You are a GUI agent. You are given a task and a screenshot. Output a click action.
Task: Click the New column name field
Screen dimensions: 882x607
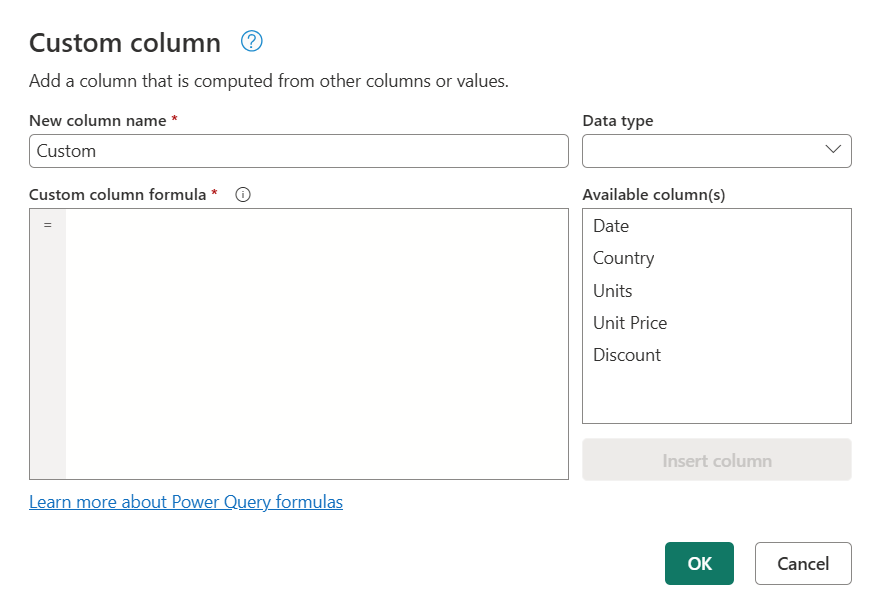tap(297, 150)
